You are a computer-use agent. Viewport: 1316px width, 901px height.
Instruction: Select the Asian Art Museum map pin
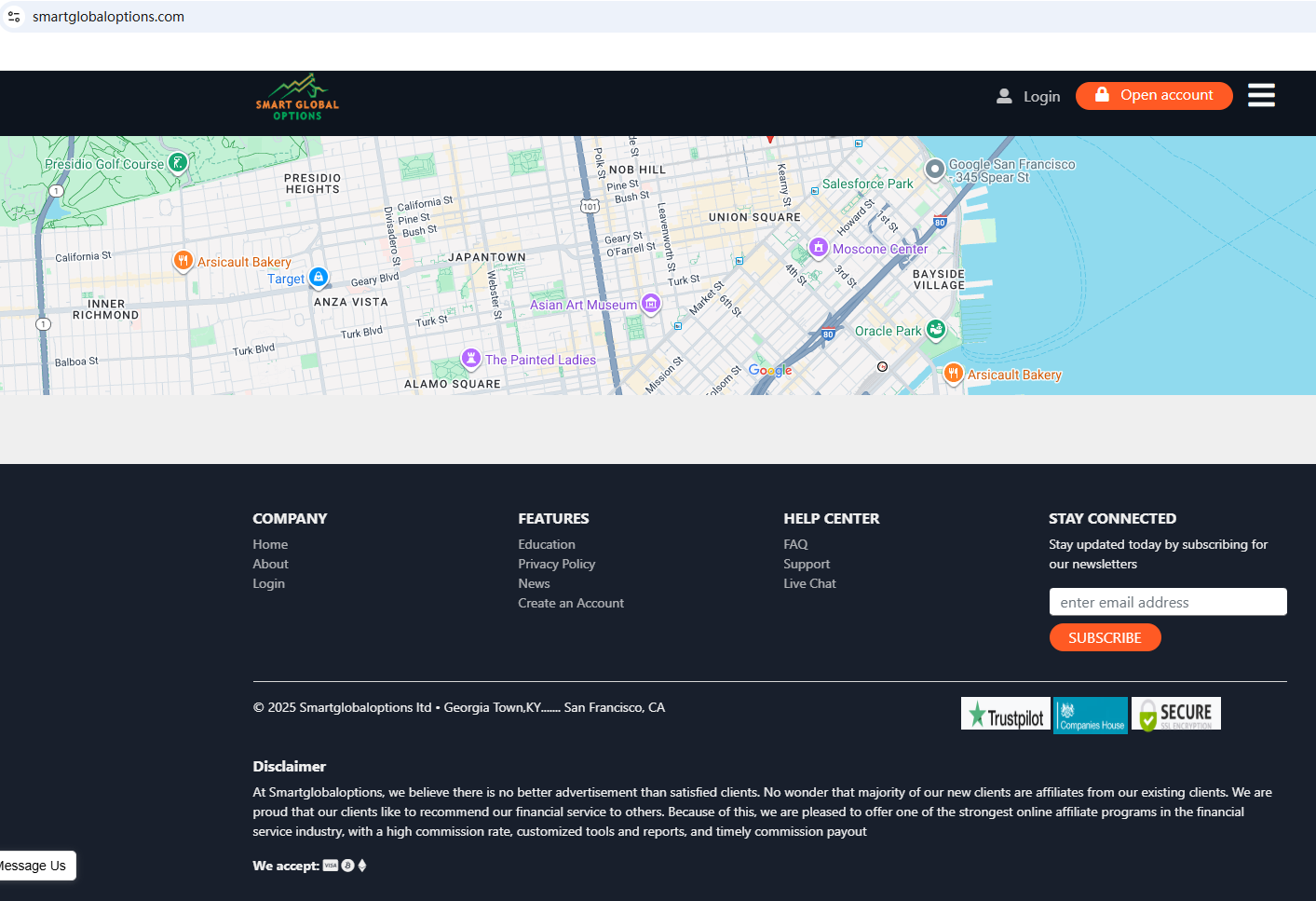point(651,304)
